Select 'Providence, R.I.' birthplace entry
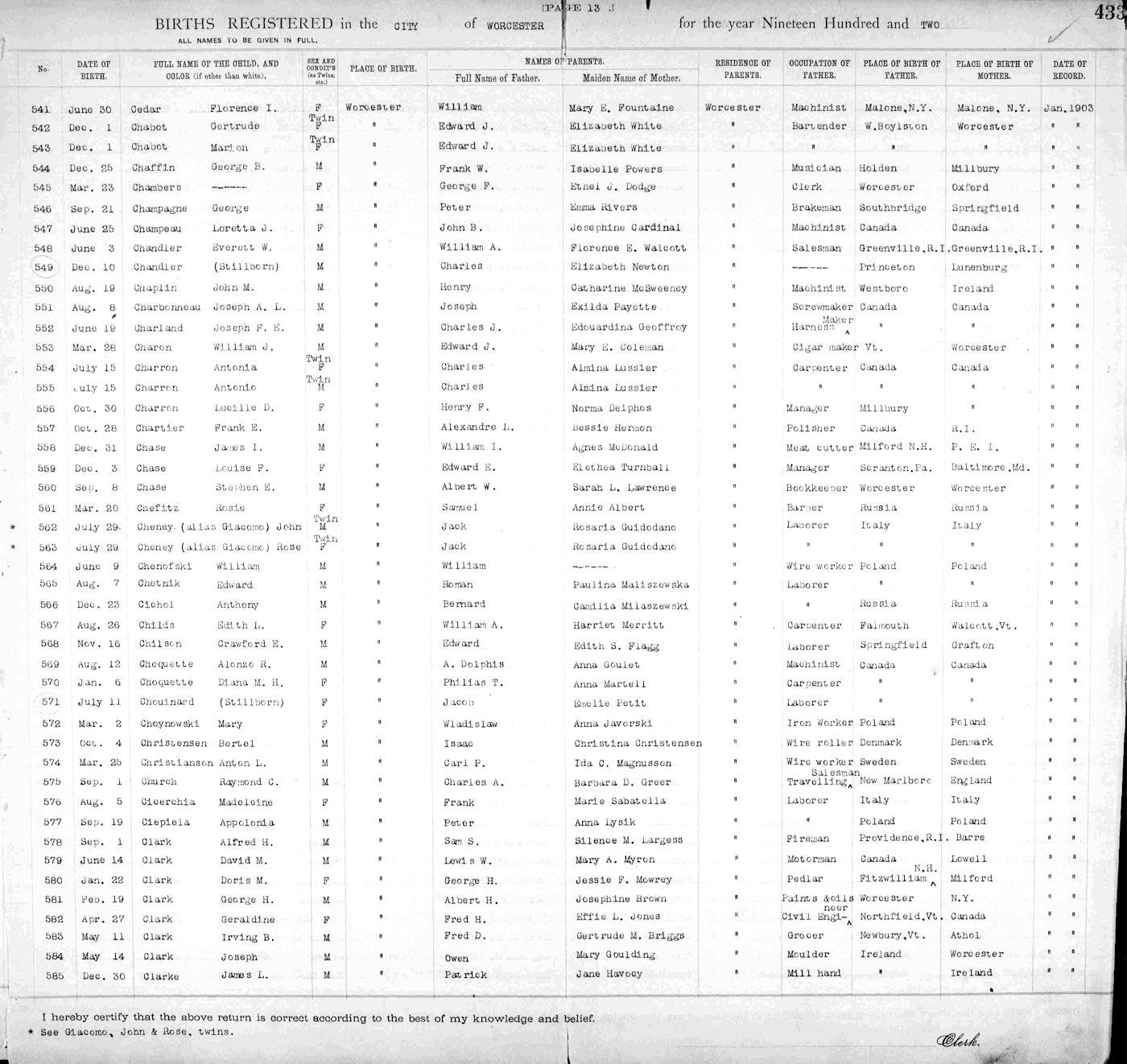This screenshot has height=1064, width=1127. click(902, 839)
